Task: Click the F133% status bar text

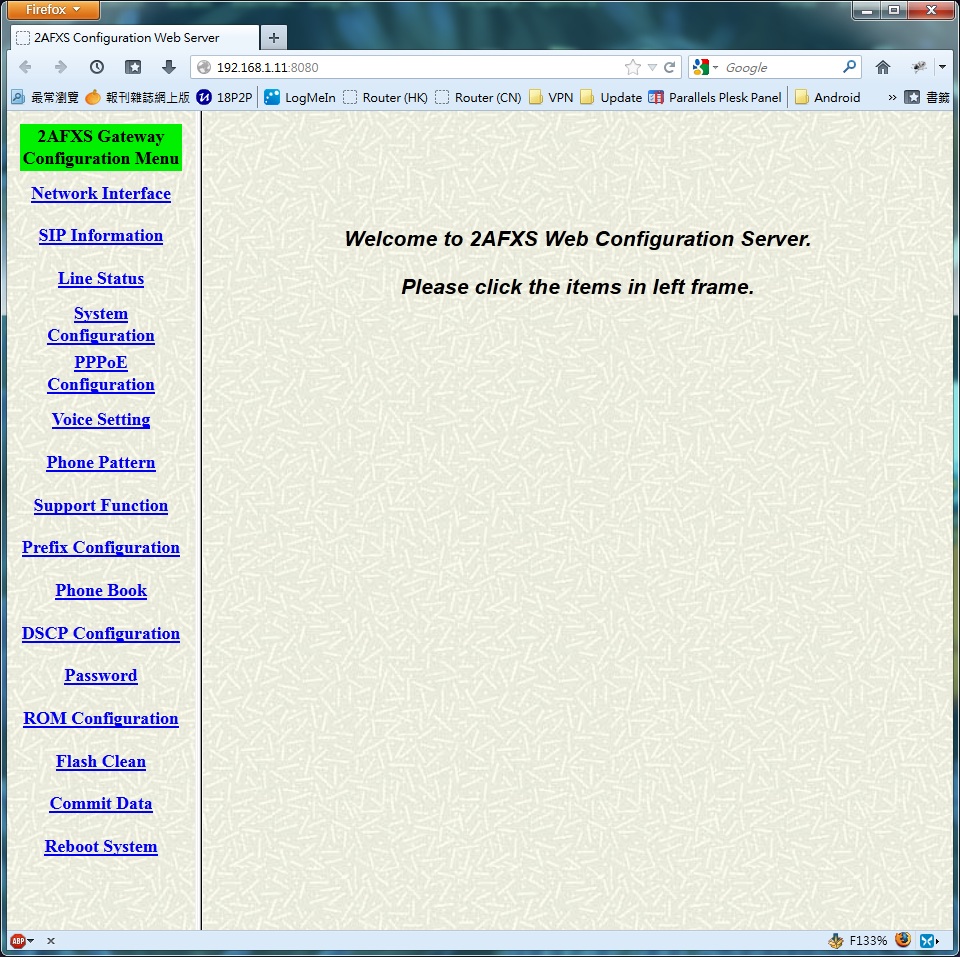Action: pyautogui.click(x=868, y=941)
